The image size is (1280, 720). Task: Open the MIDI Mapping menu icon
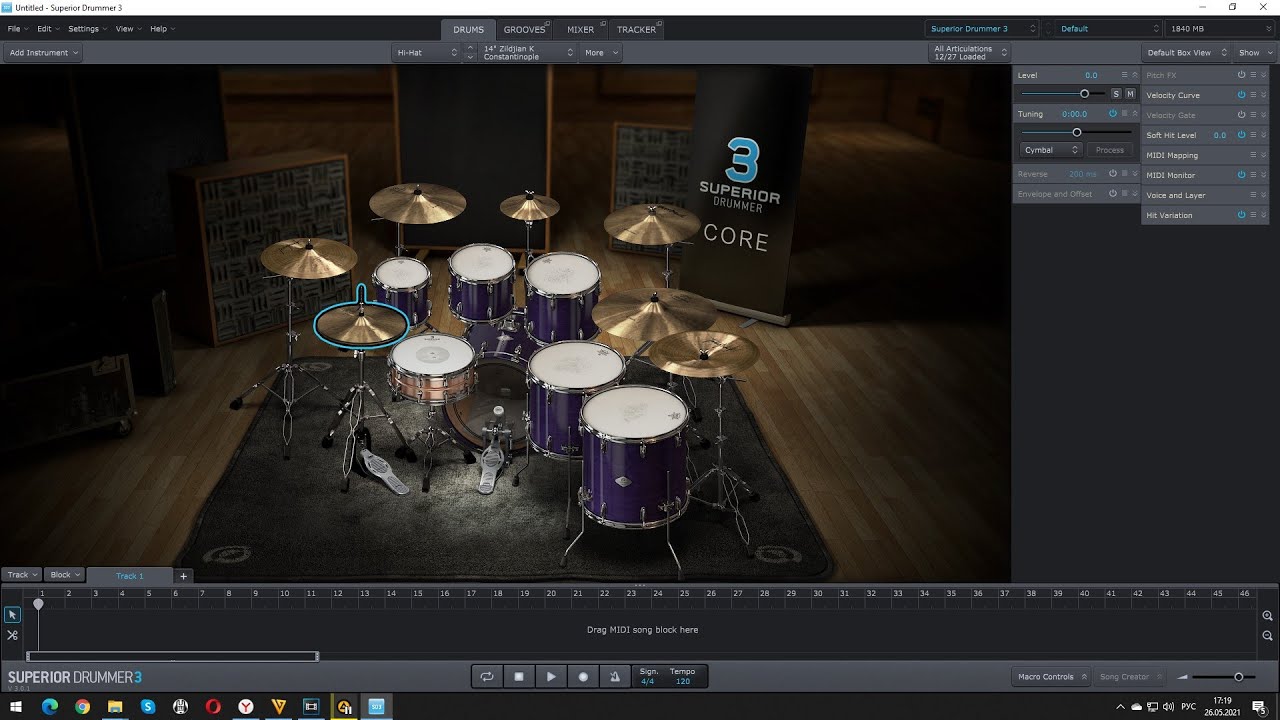pyautogui.click(x=1253, y=155)
